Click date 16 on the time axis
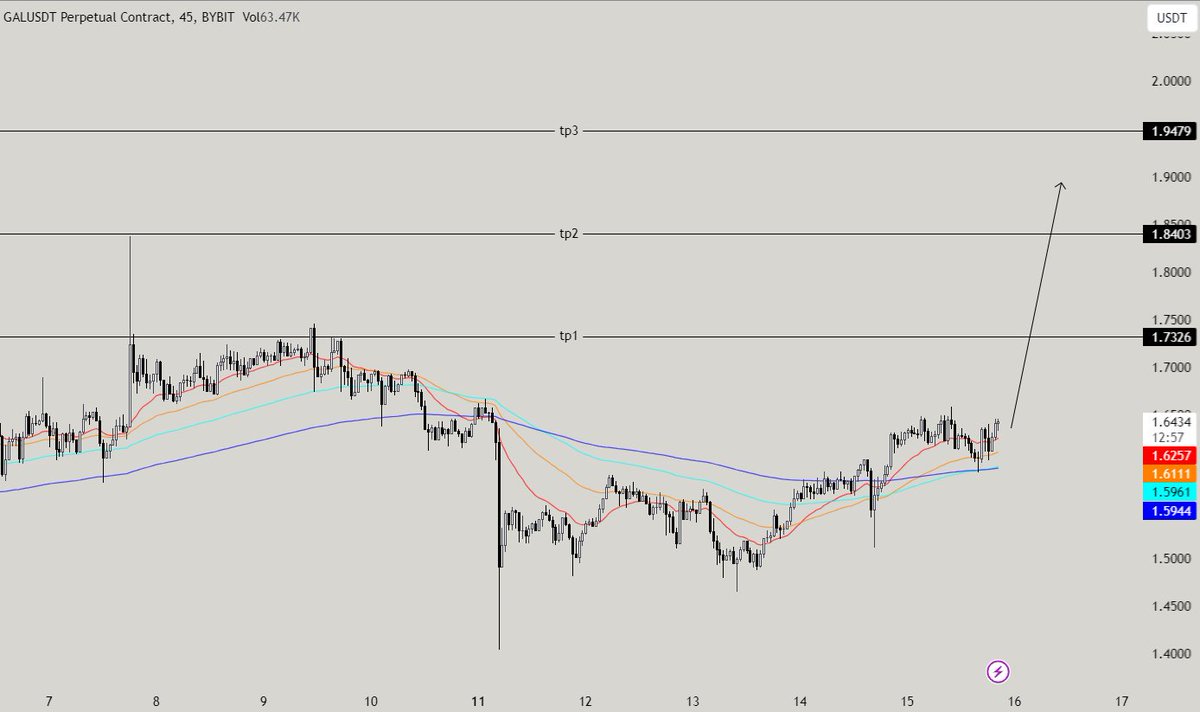 tap(1015, 700)
